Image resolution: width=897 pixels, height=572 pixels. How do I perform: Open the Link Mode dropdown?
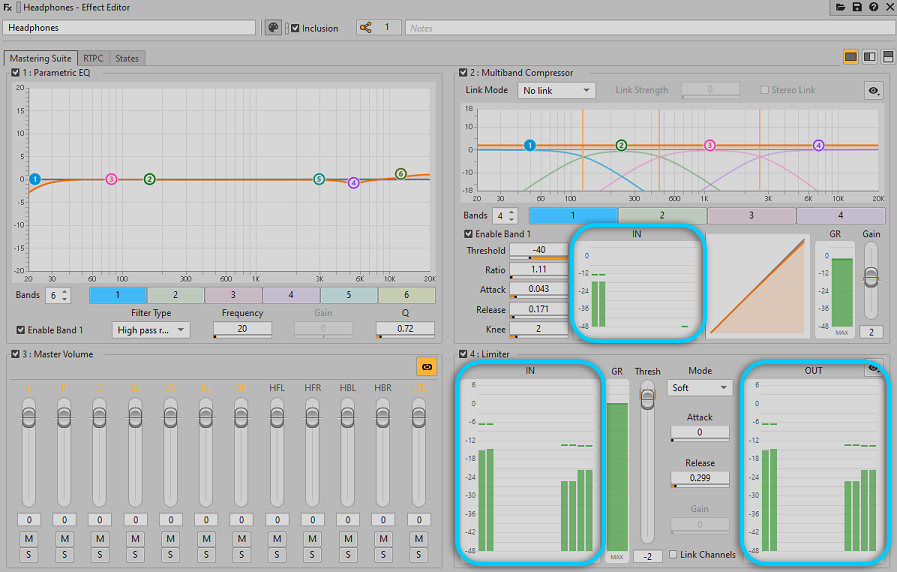point(557,90)
